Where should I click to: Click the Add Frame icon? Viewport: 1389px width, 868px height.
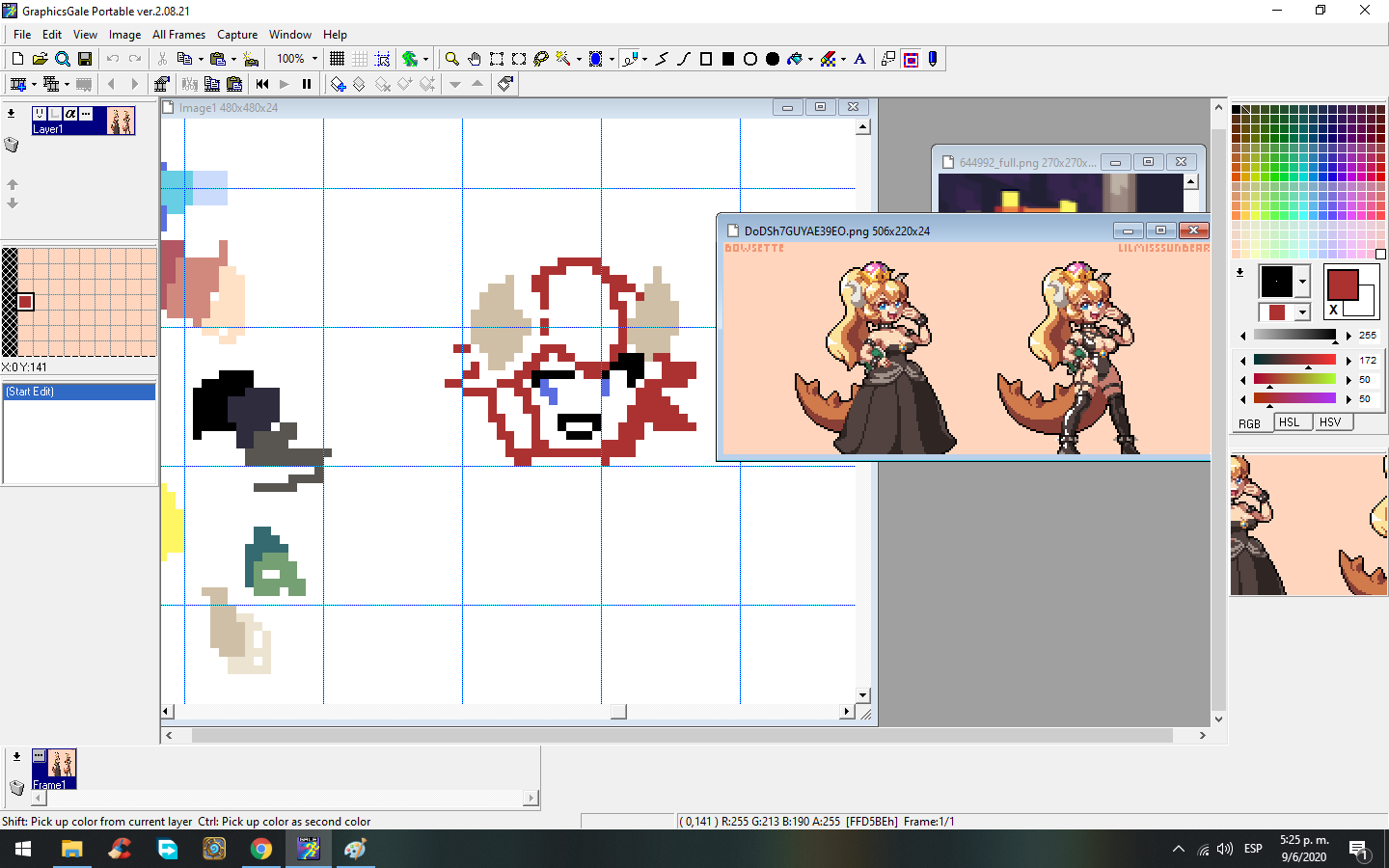coord(17,84)
